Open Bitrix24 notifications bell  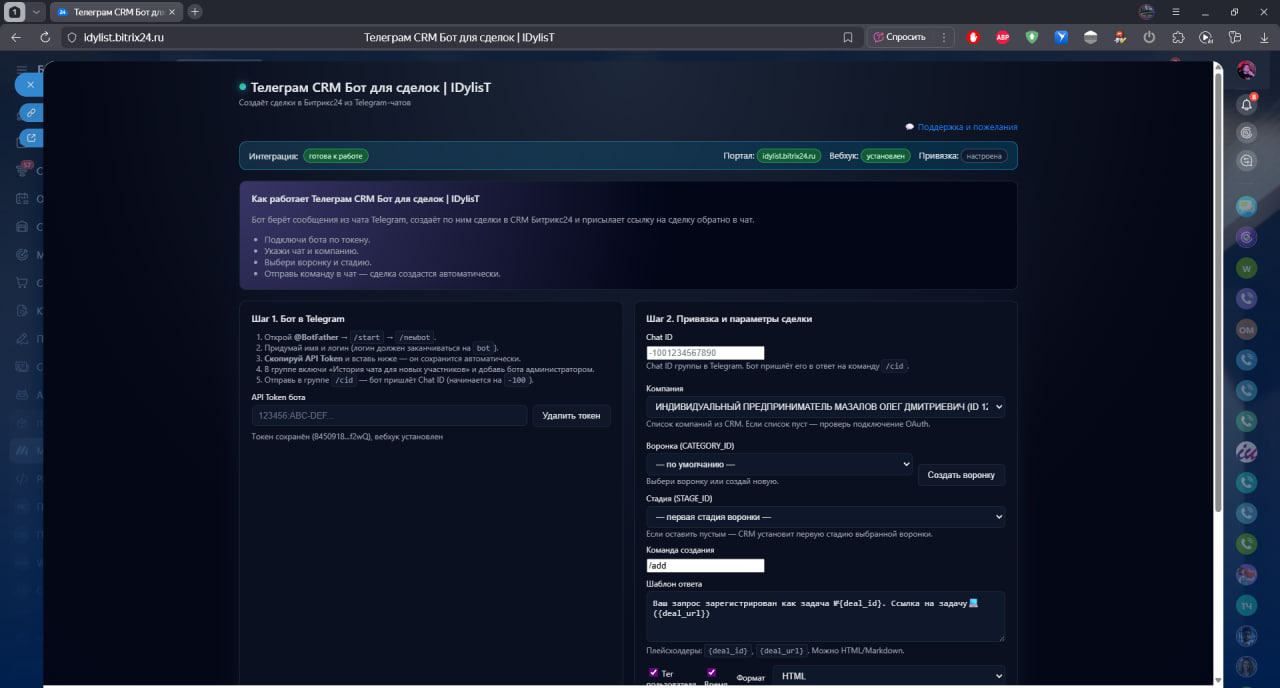point(1246,104)
